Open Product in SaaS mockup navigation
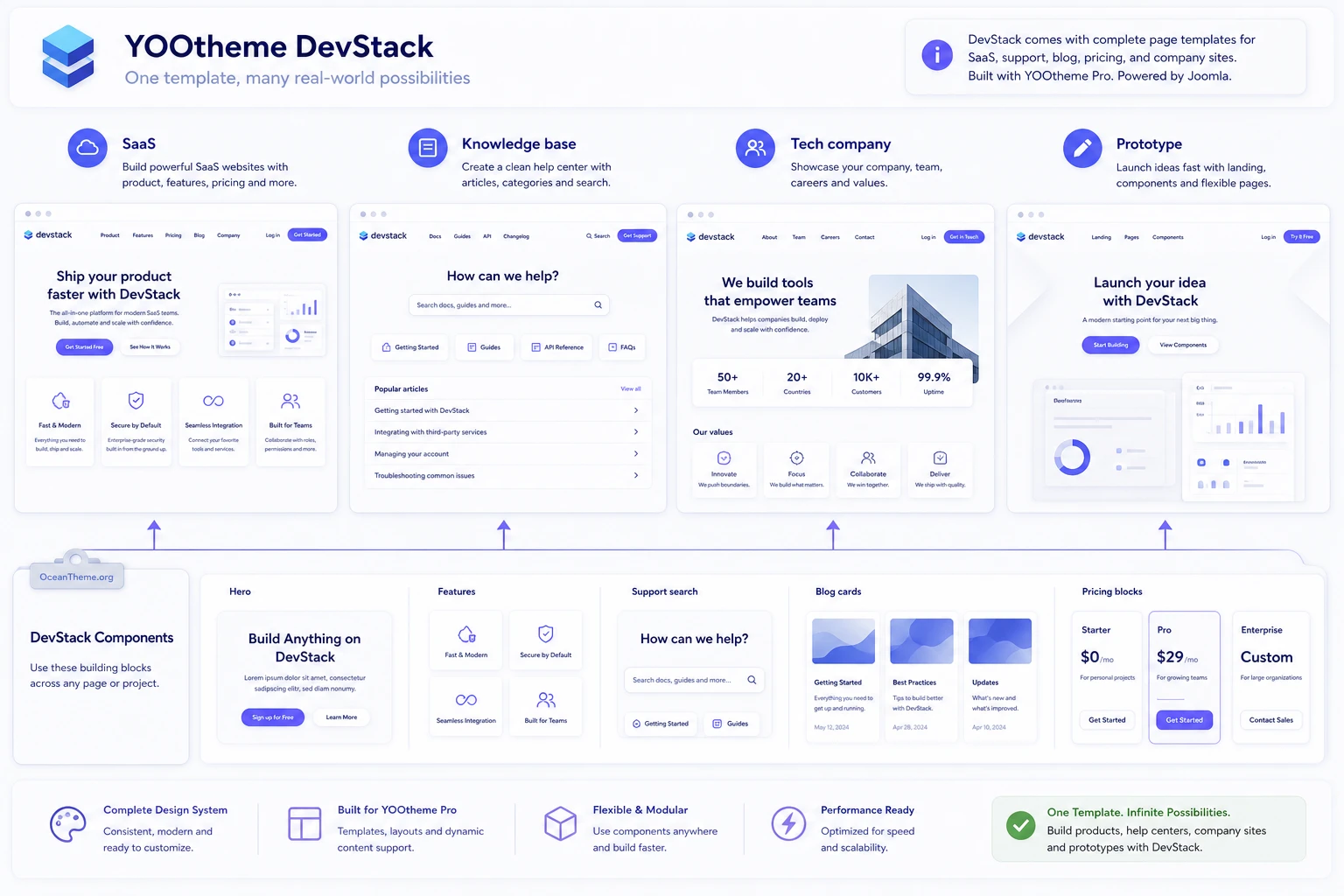This screenshot has height=896, width=1344. (x=110, y=235)
